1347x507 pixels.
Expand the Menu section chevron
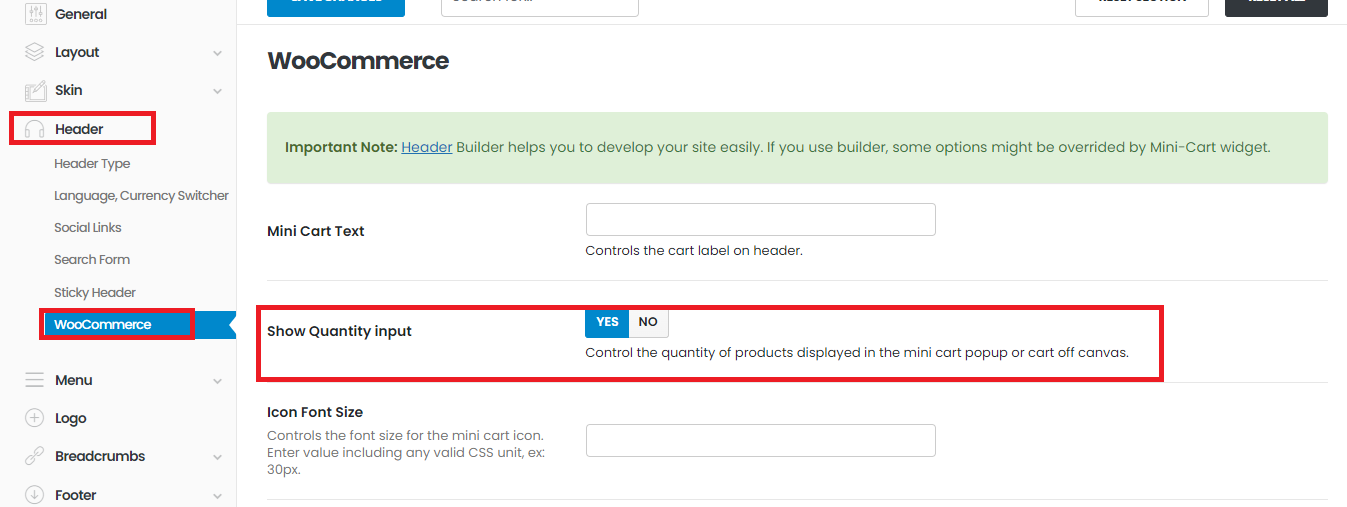click(217, 381)
